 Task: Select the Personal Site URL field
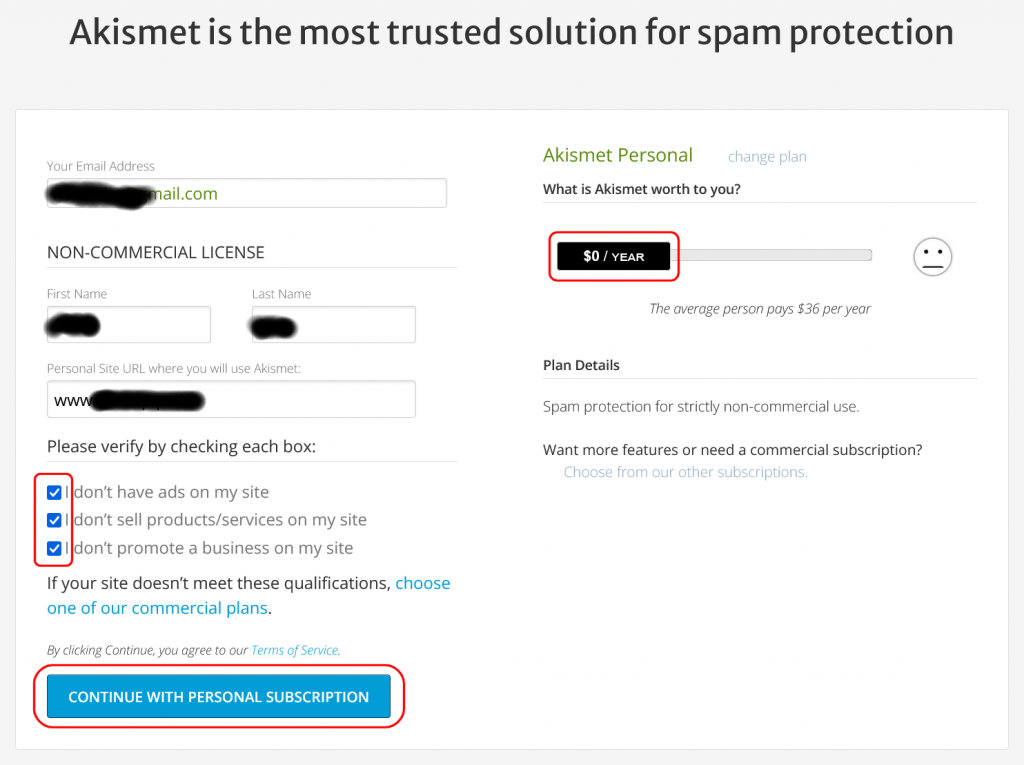(x=231, y=399)
